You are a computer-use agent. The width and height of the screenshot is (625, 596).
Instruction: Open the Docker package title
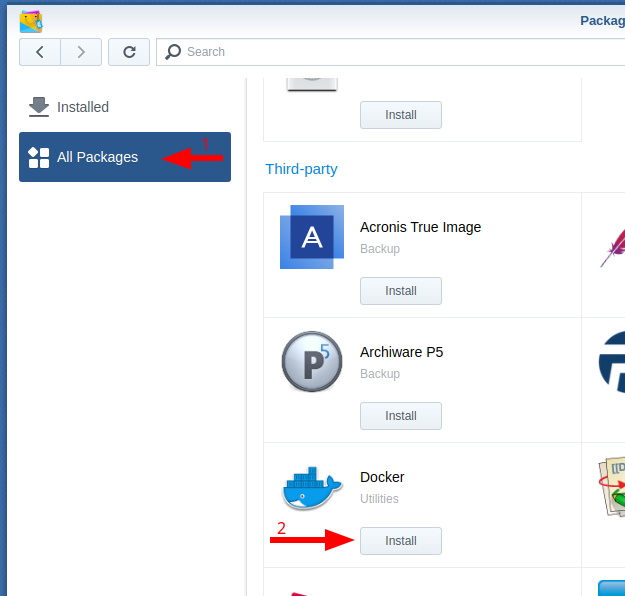(x=382, y=477)
